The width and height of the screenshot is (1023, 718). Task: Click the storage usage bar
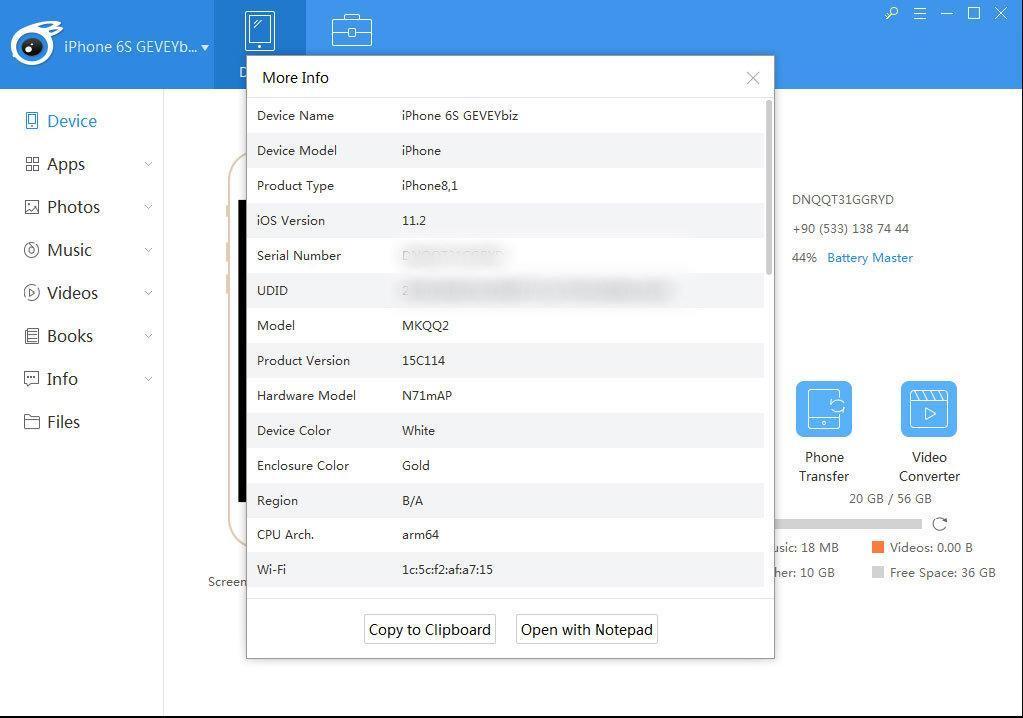click(847, 524)
